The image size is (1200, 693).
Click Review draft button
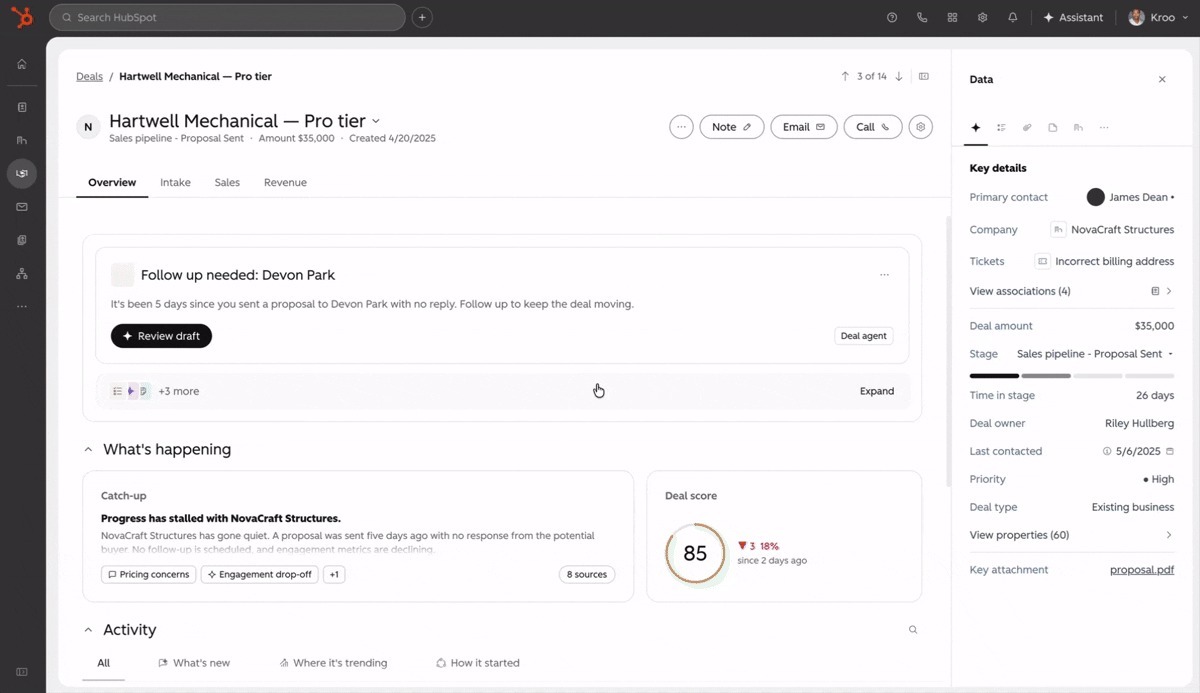click(x=161, y=336)
